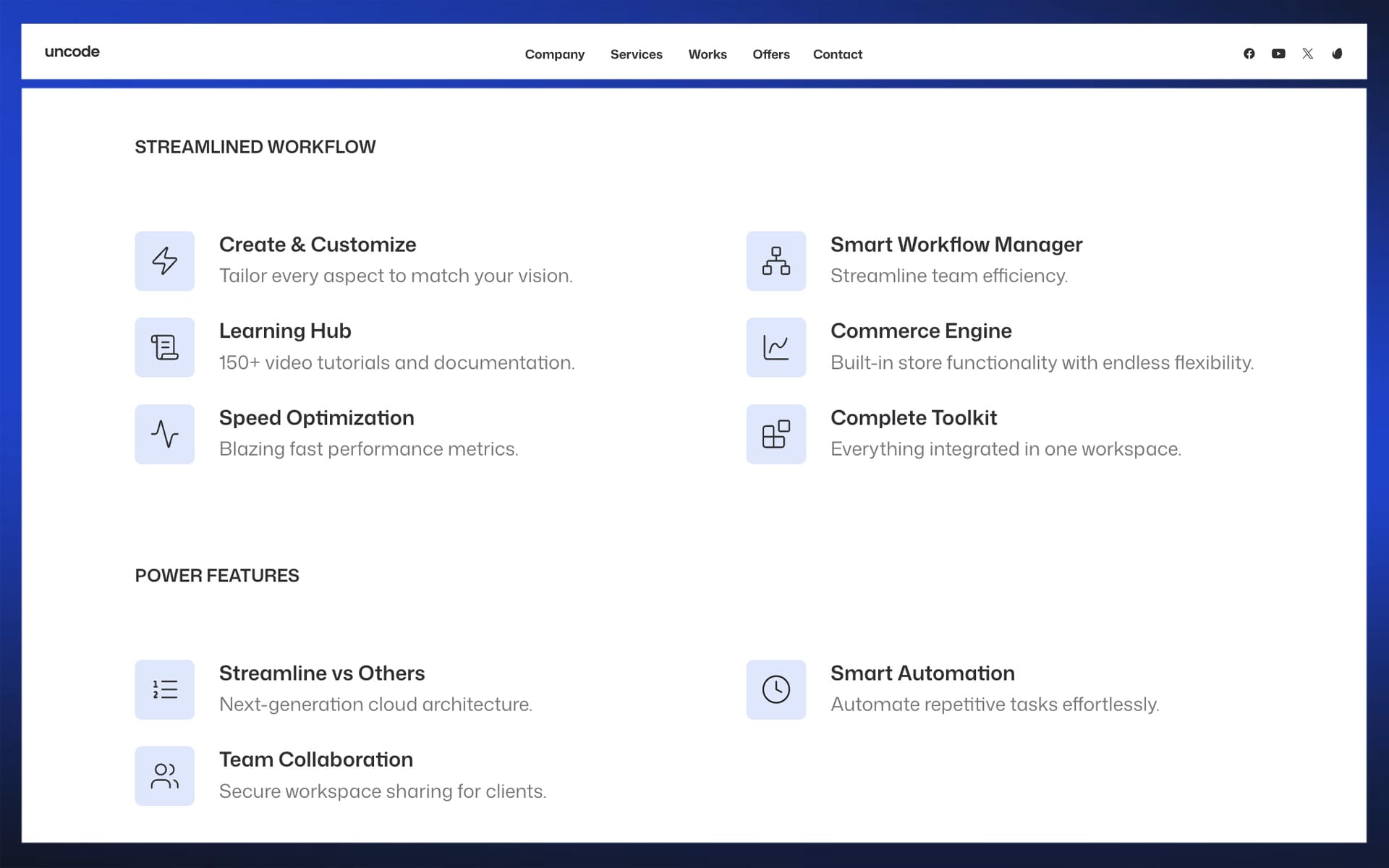Open the Smart Automation heading link

(922, 673)
